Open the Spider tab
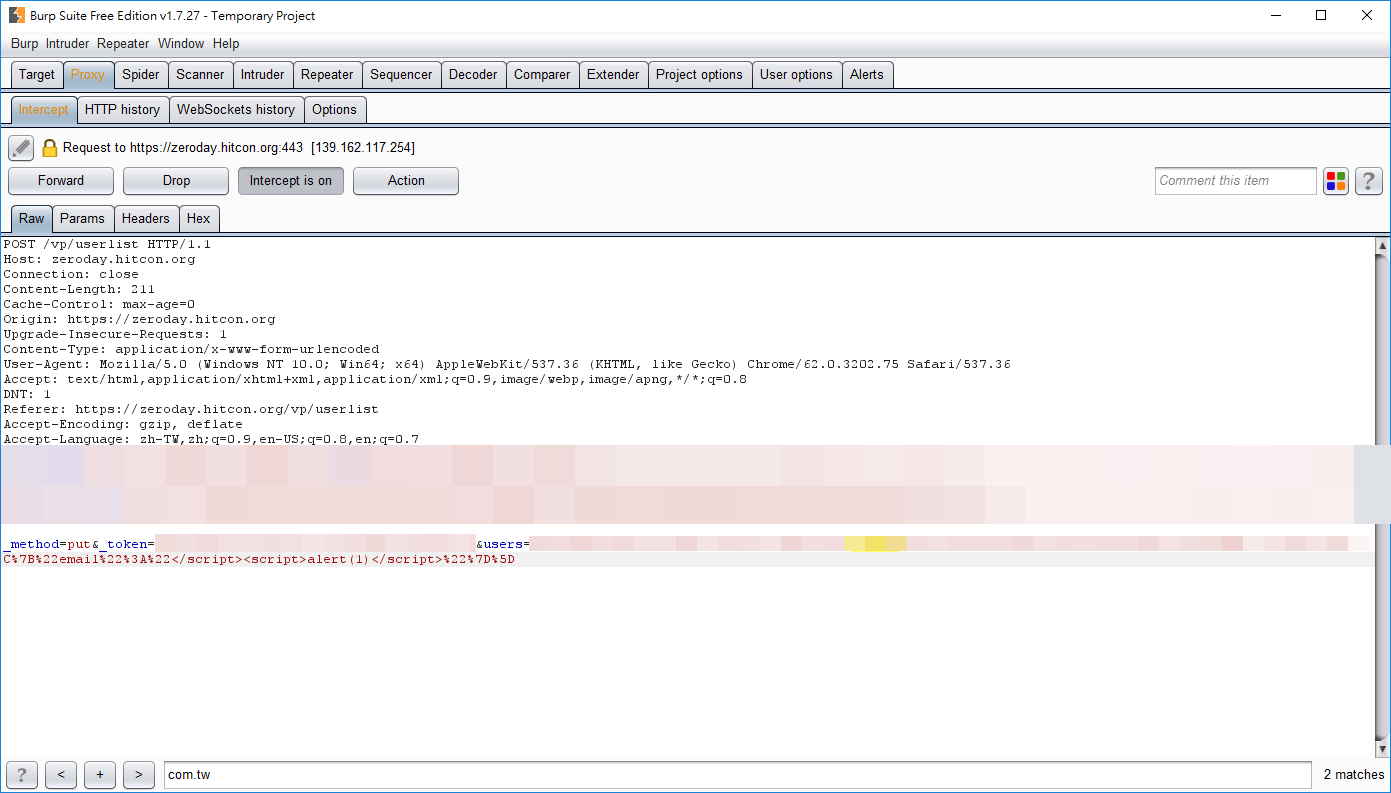This screenshot has width=1391, height=793. (x=141, y=75)
